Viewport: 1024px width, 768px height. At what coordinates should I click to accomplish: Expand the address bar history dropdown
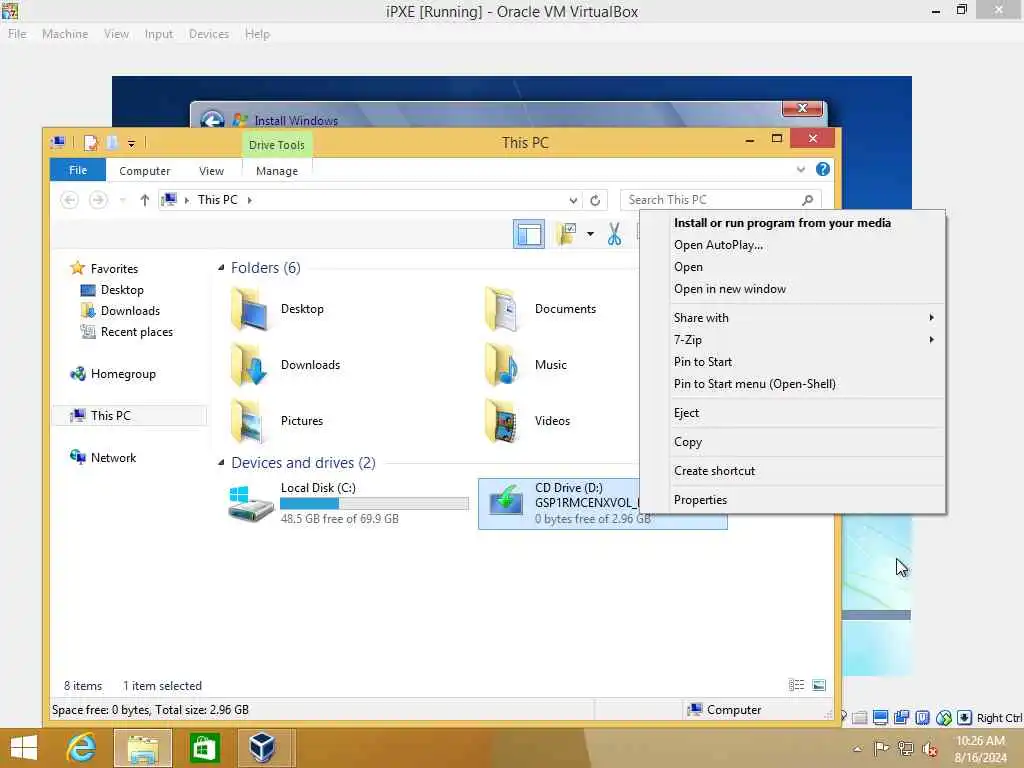pos(573,200)
